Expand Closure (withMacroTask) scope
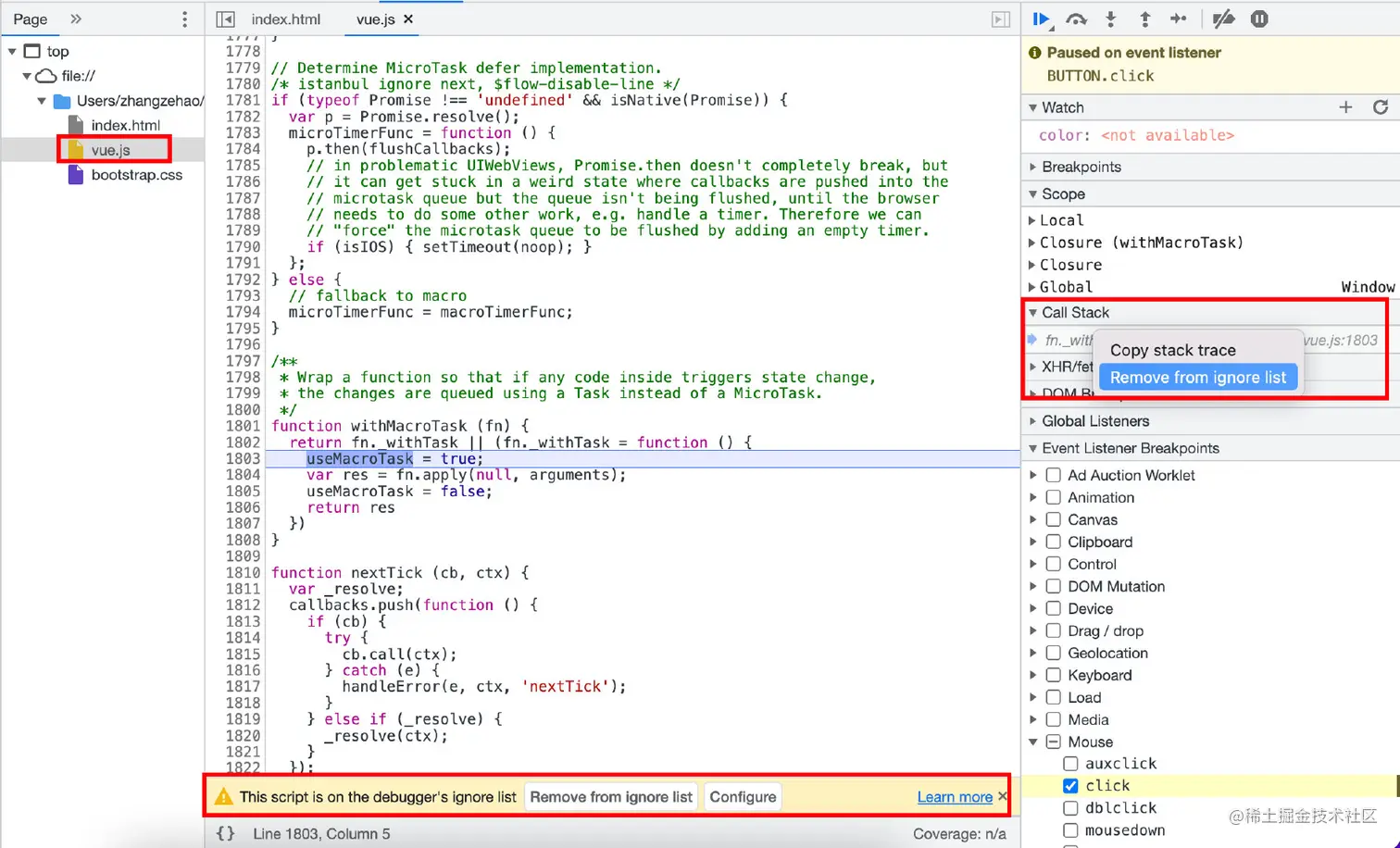Screen dimensions: 1400x848 pyautogui.click(x=1031, y=242)
